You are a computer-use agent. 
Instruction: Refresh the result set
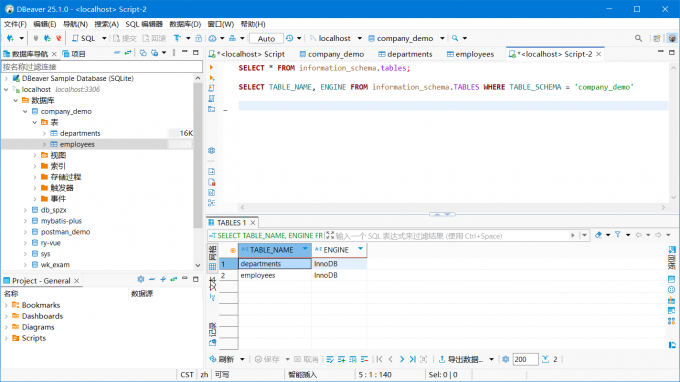[222, 359]
